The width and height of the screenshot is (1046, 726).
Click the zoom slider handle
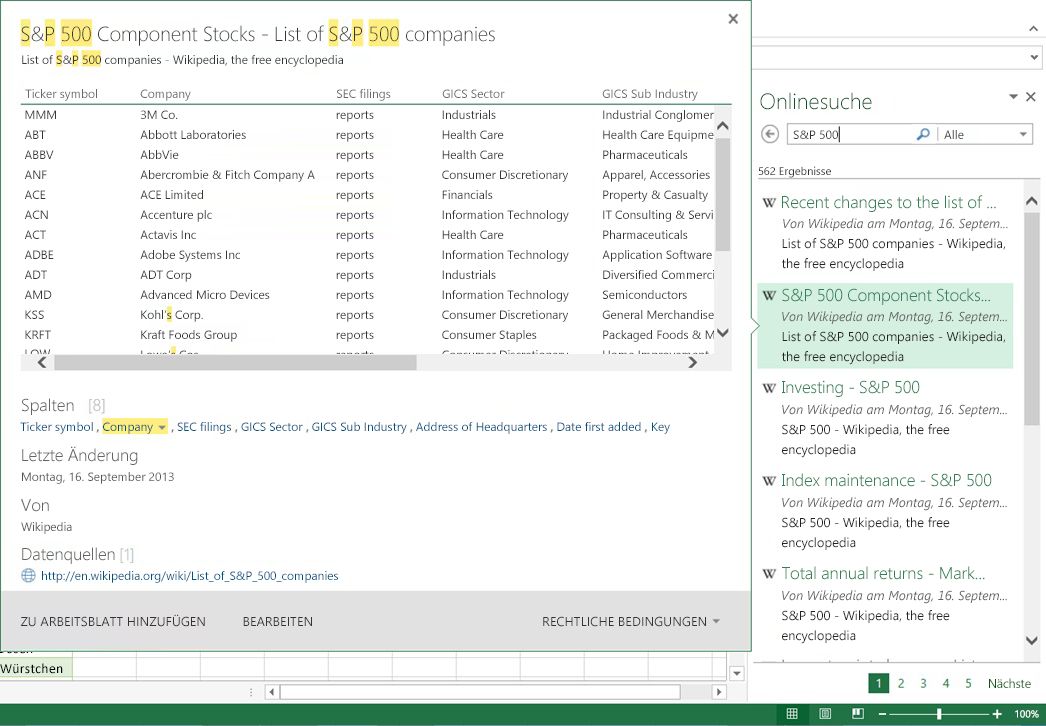[x=939, y=714]
